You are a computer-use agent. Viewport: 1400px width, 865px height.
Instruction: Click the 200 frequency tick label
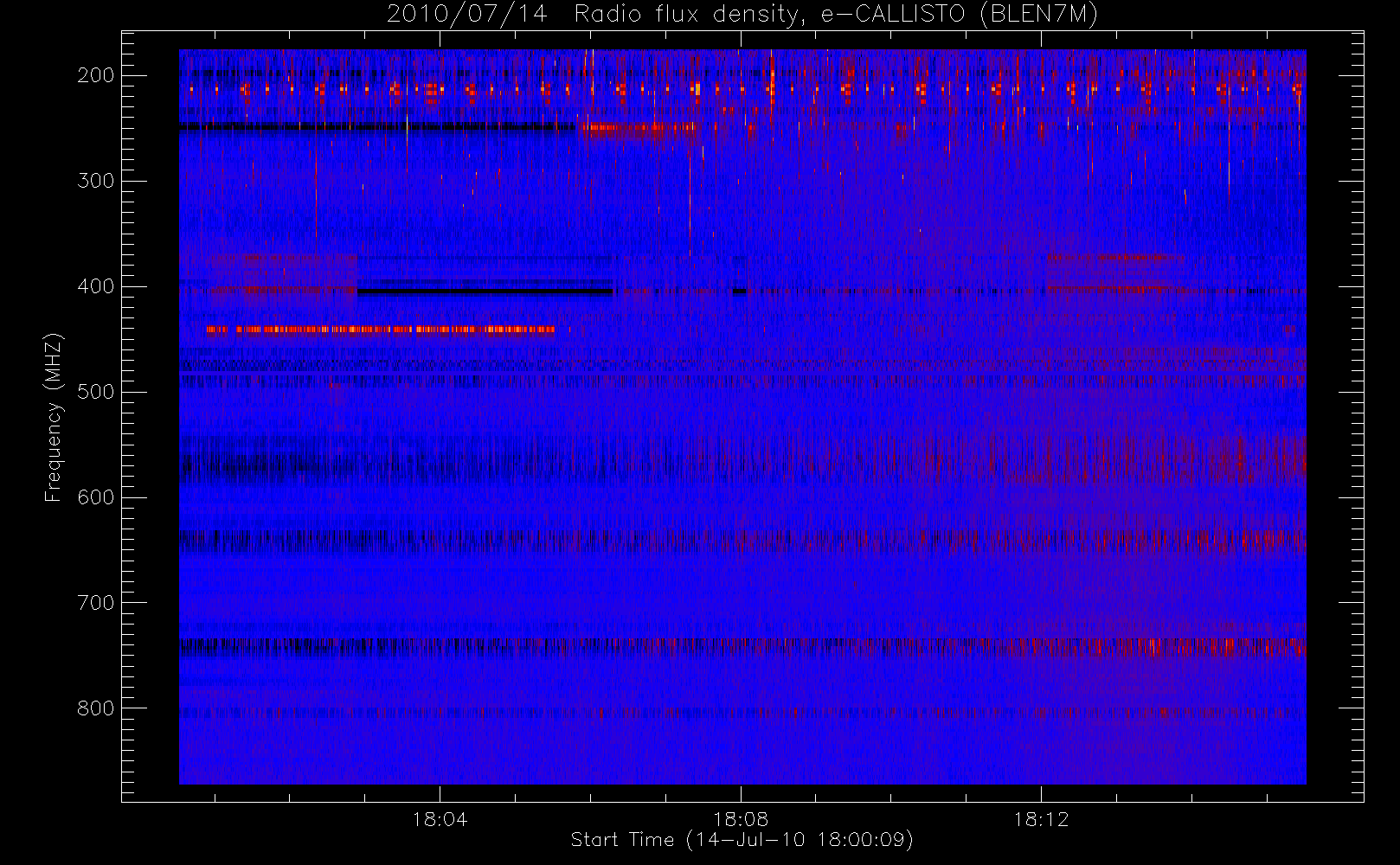pyautogui.click(x=95, y=75)
